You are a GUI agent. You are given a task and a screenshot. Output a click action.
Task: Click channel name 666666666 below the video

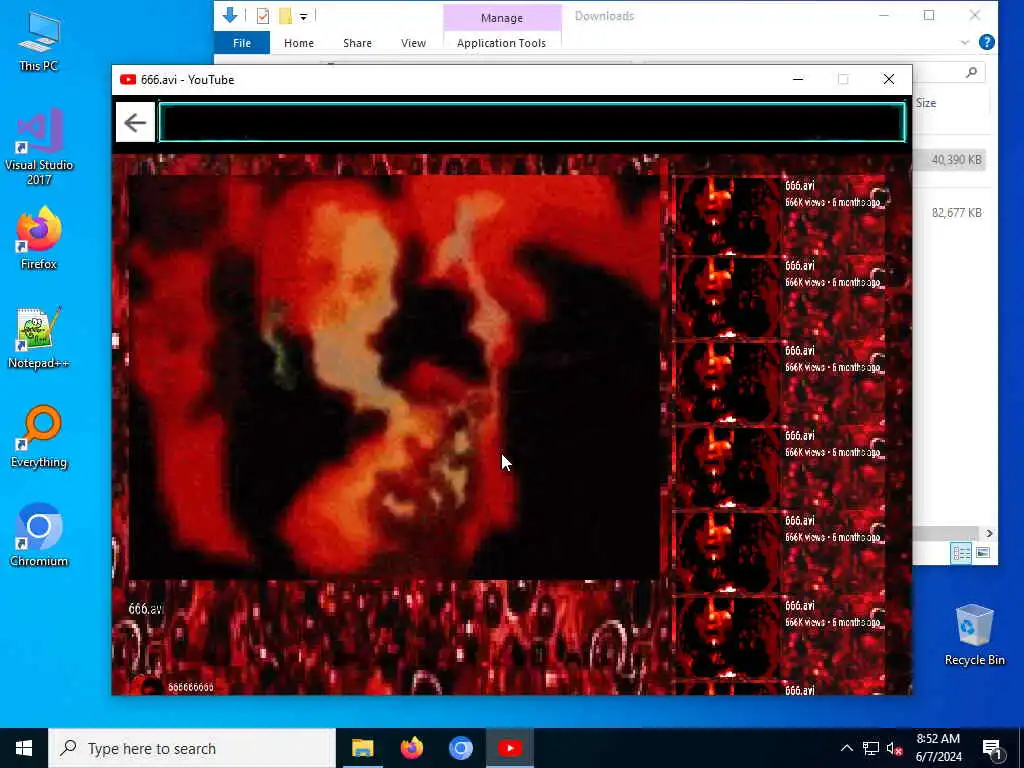tap(191, 687)
